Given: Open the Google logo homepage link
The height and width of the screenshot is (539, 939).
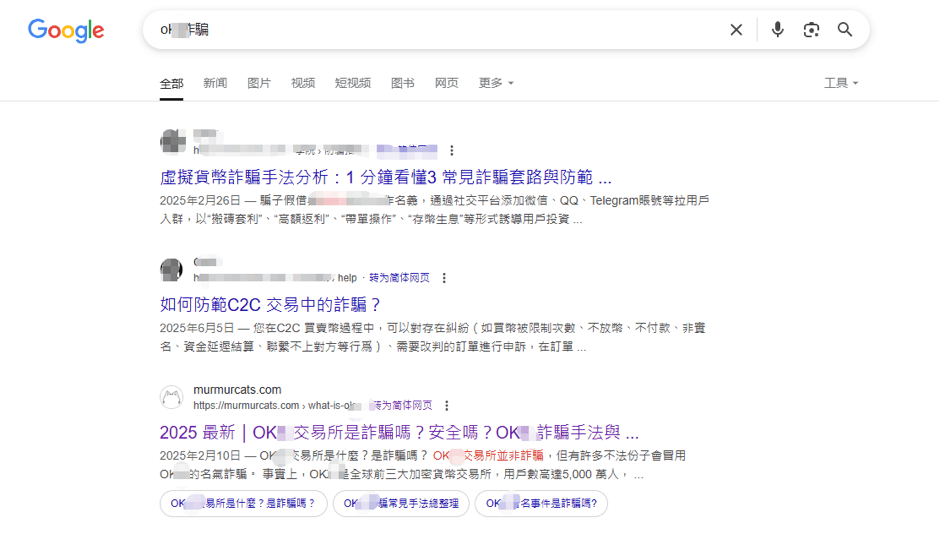Looking at the screenshot, I should [x=66, y=30].
